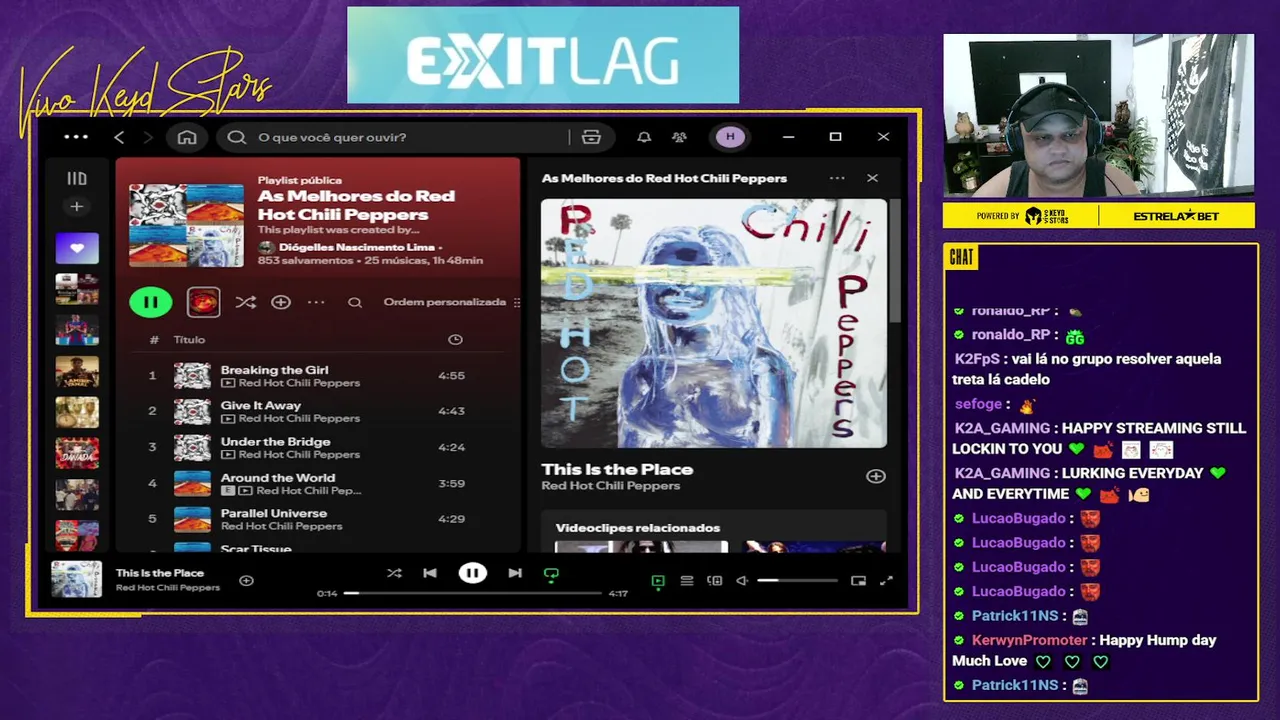Screen dimensions: 1280x720
Task: Click the magnifier icon in search bar
Action: coord(237,137)
